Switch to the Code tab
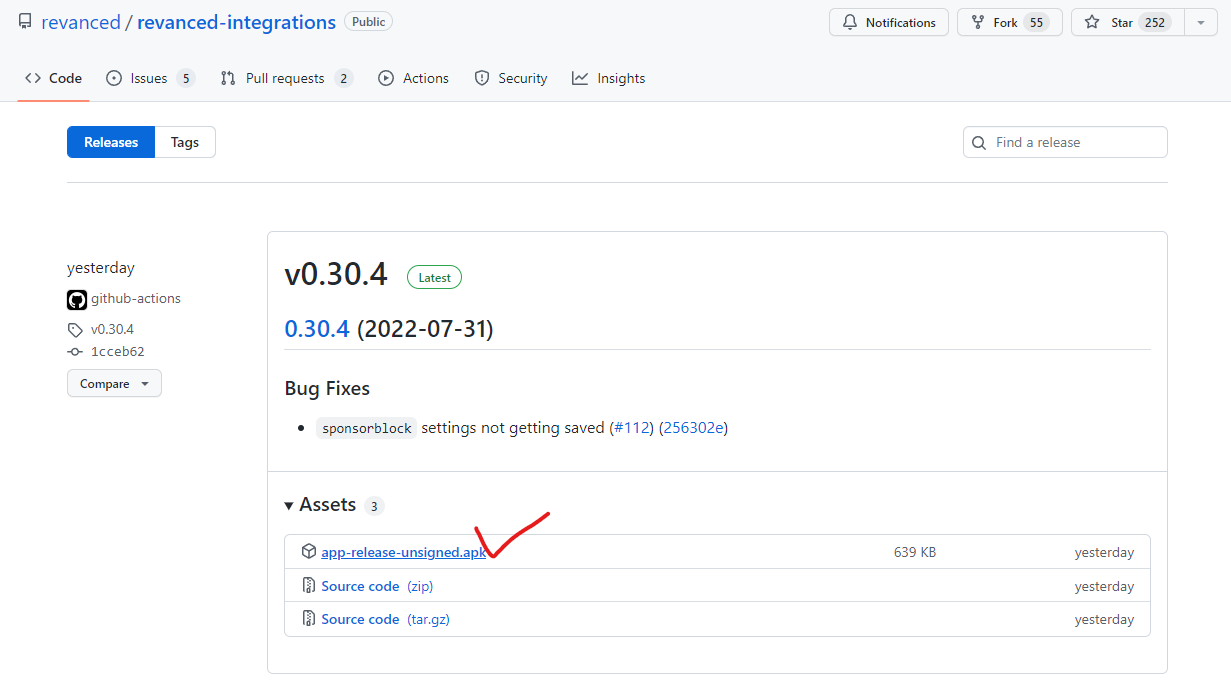Viewport: 1231px width, 685px height. pos(53,78)
